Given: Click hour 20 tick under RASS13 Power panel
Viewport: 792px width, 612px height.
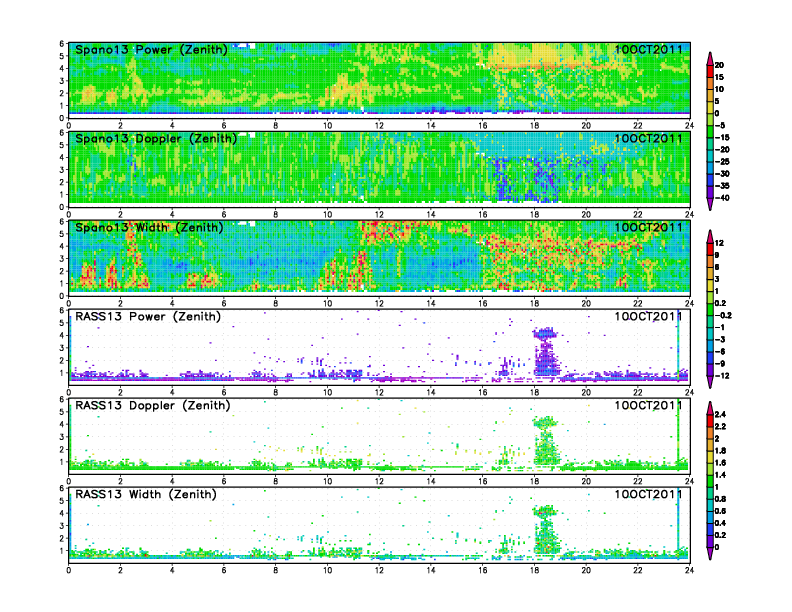Looking at the screenshot, I should [x=586, y=392].
